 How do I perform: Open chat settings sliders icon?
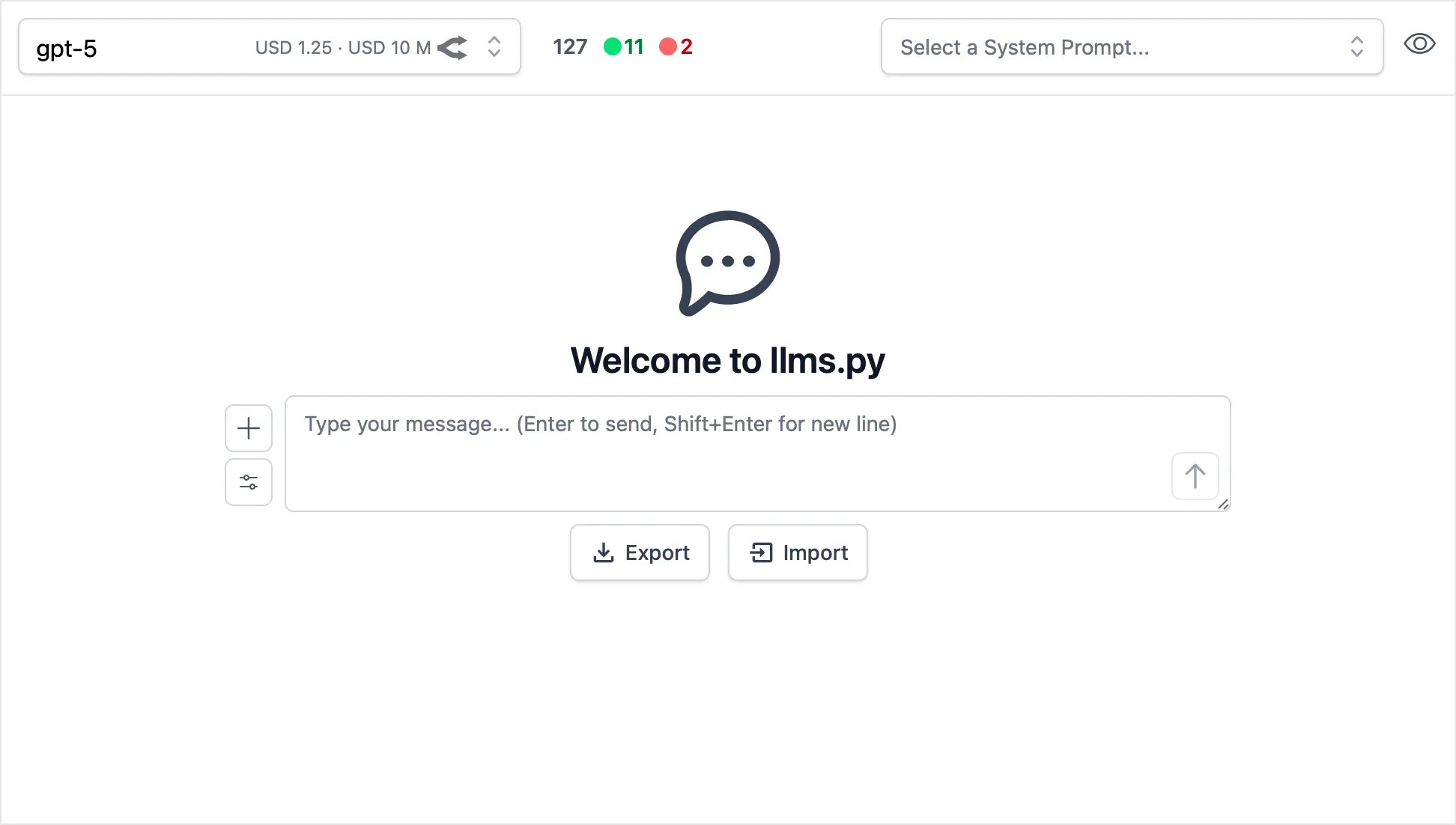tap(249, 482)
